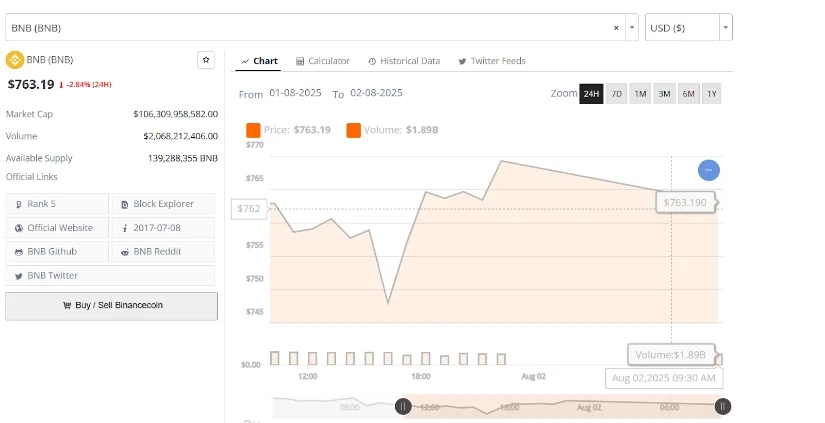The height and width of the screenshot is (423, 825).
Task: Click the left range slider handle
Action: coord(402,406)
